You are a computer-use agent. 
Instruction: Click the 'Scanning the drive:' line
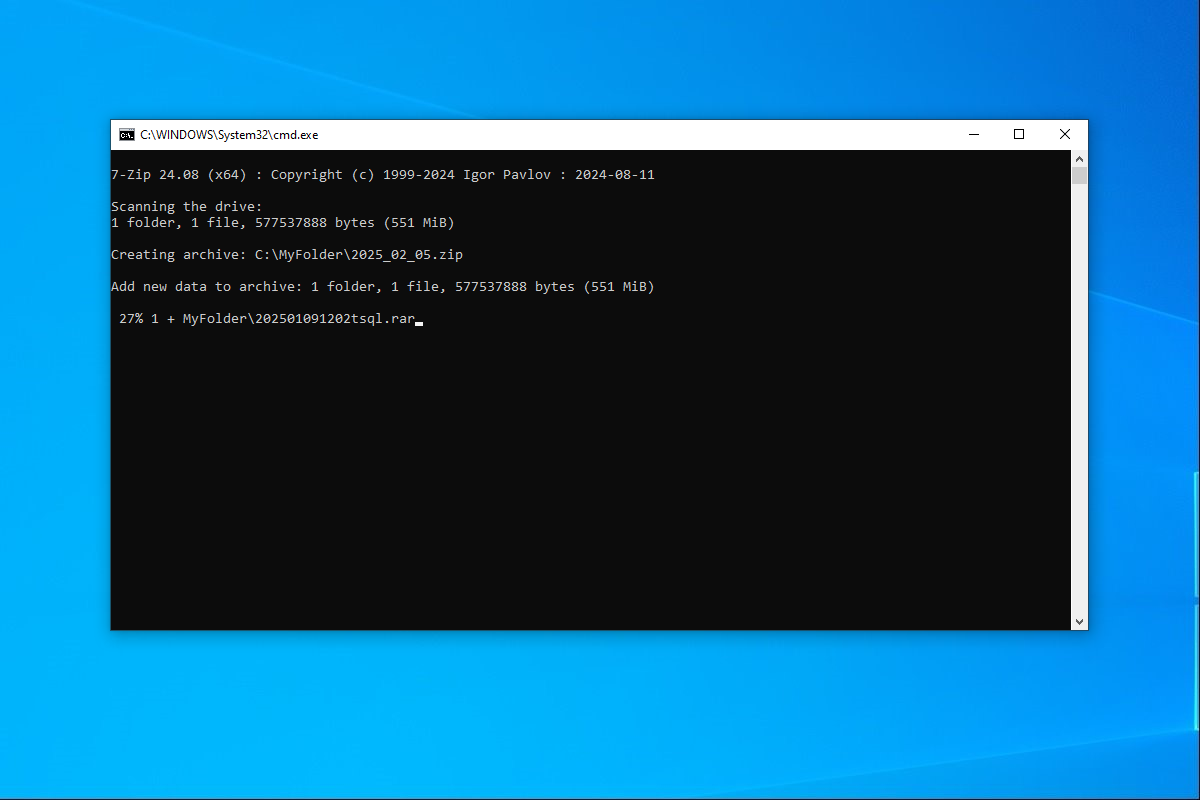pyautogui.click(x=186, y=207)
